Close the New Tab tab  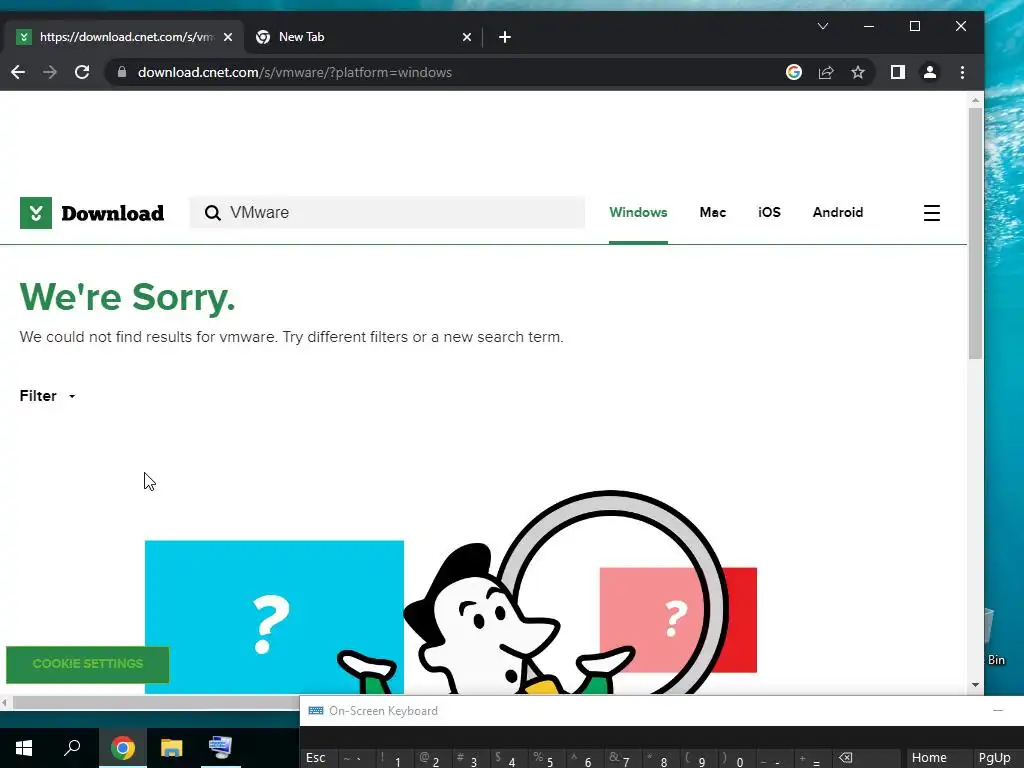pyautogui.click(x=467, y=37)
